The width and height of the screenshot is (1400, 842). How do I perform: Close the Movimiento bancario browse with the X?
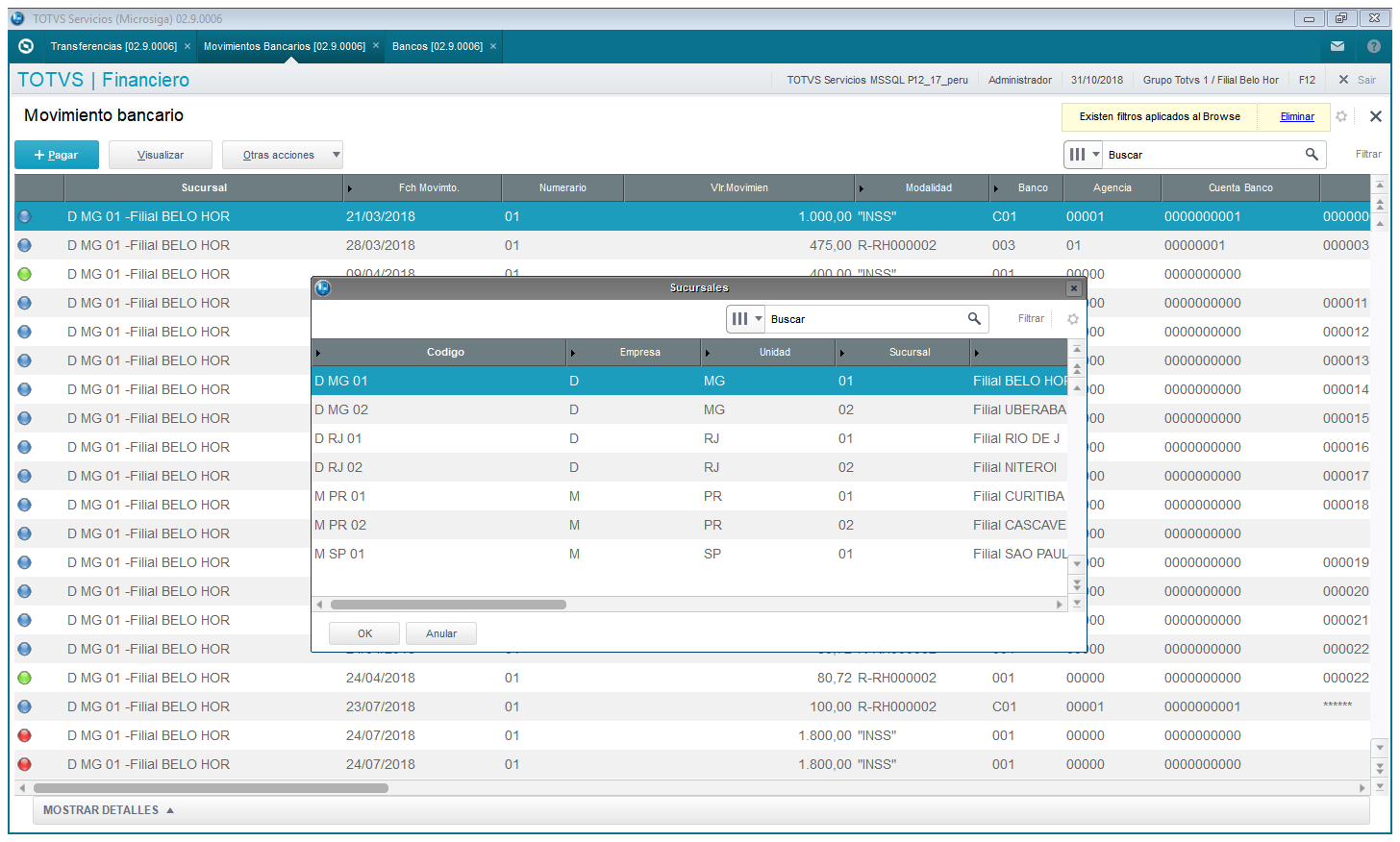(1376, 116)
